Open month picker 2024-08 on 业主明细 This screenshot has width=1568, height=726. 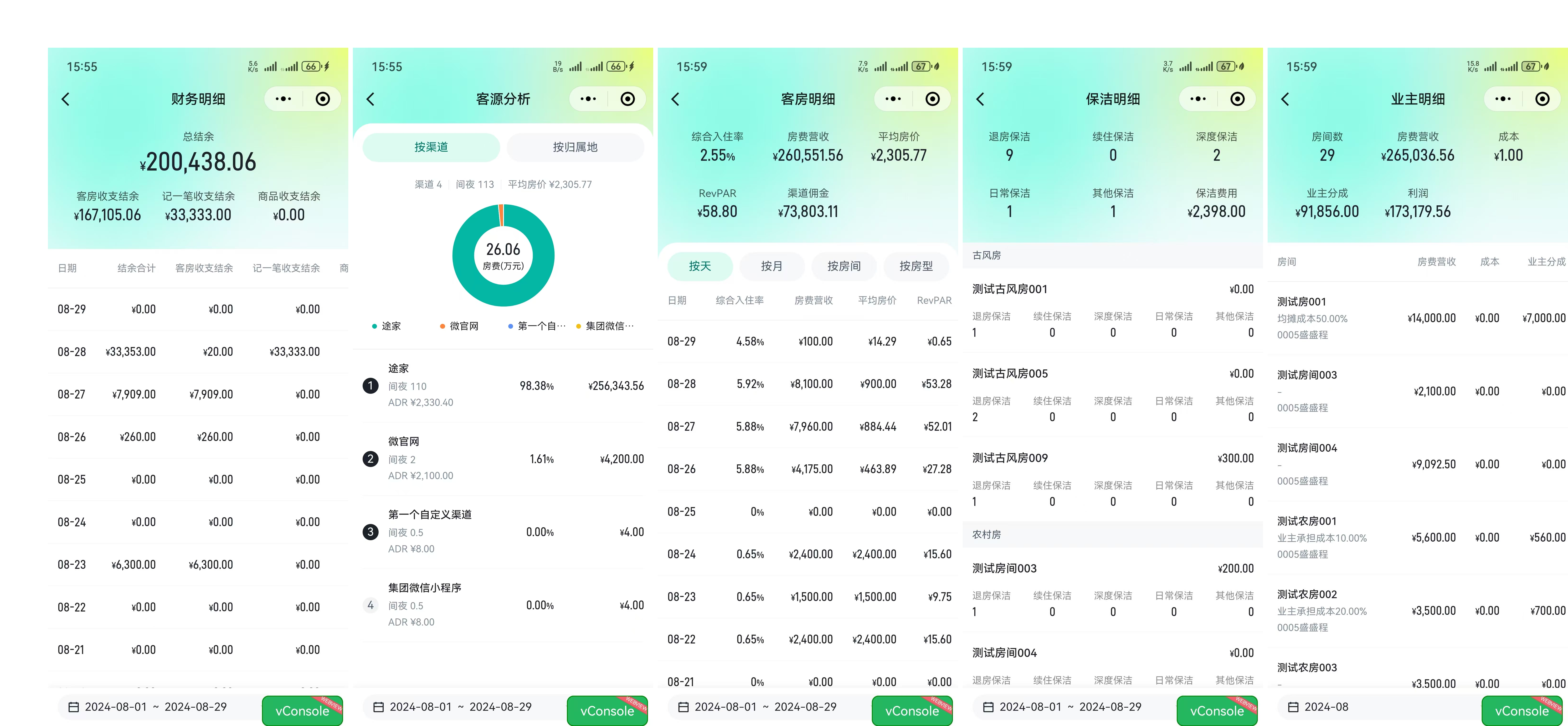(x=1326, y=707)
